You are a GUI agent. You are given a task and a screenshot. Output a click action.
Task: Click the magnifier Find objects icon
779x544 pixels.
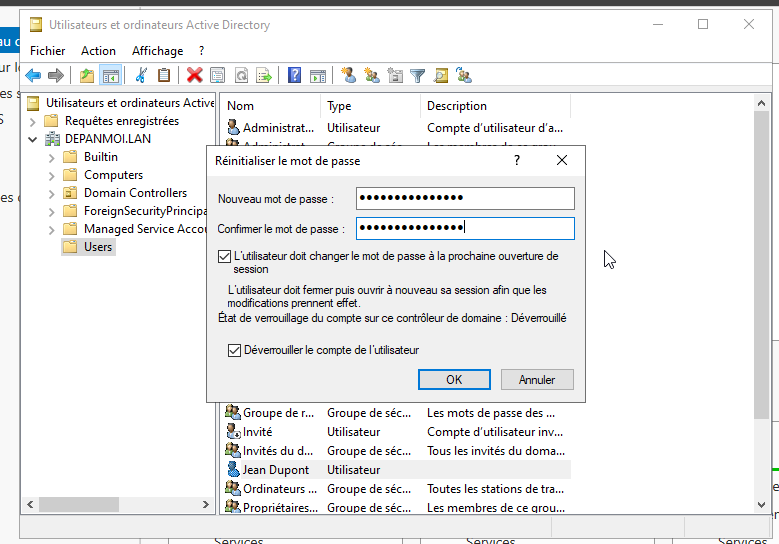[441, 76]
